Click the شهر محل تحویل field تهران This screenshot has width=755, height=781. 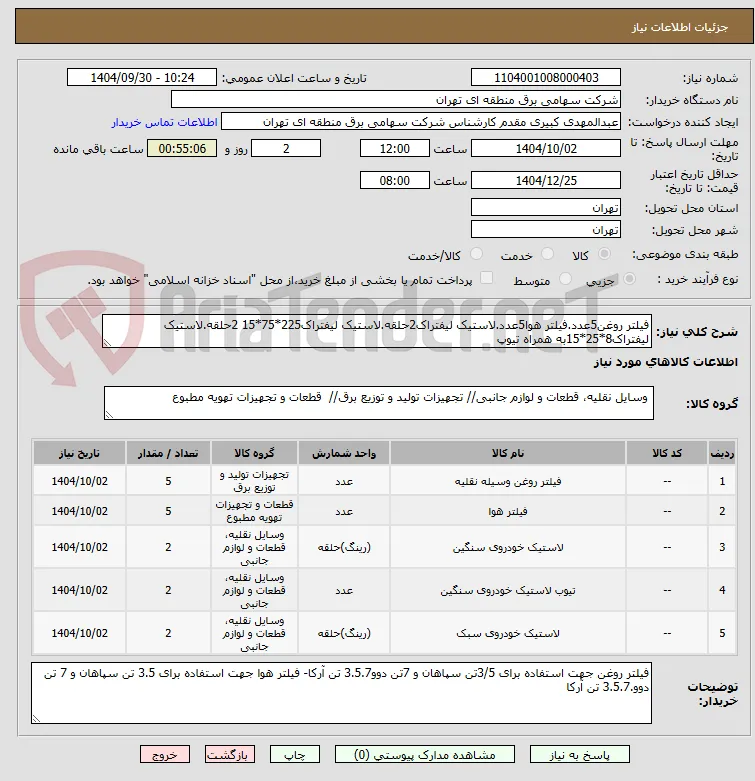[x=546, y=230]
